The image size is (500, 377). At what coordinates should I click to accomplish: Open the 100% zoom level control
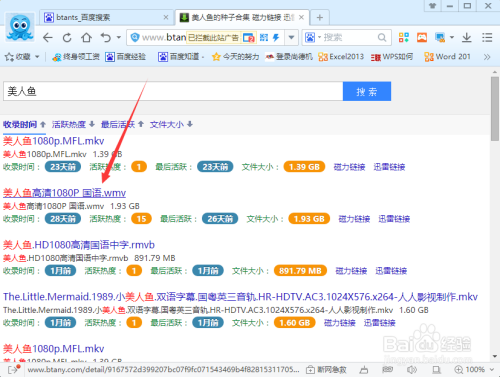click(x=474, y=369)
